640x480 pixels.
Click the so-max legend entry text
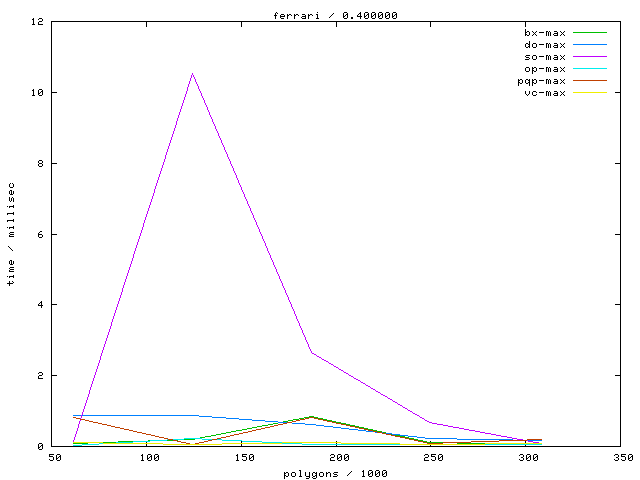pos(545,57)
